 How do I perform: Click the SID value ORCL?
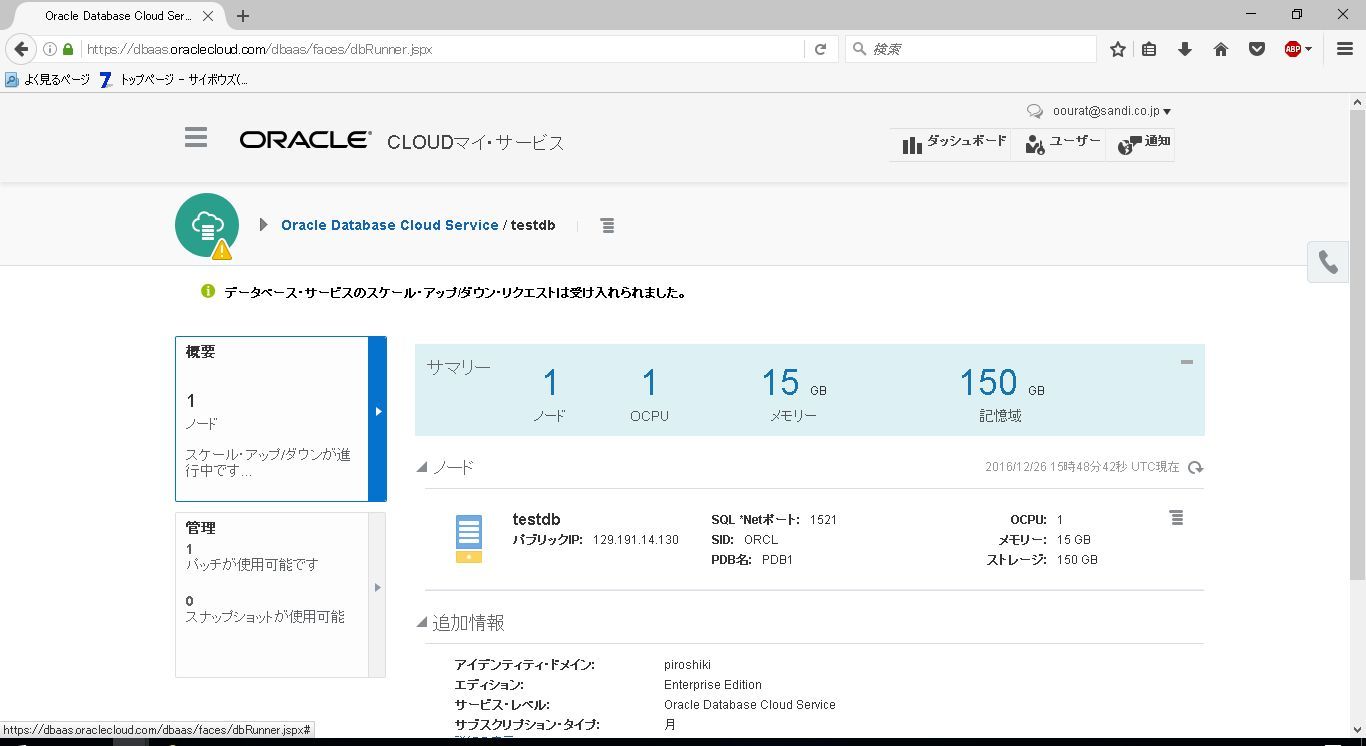(761, 540)
